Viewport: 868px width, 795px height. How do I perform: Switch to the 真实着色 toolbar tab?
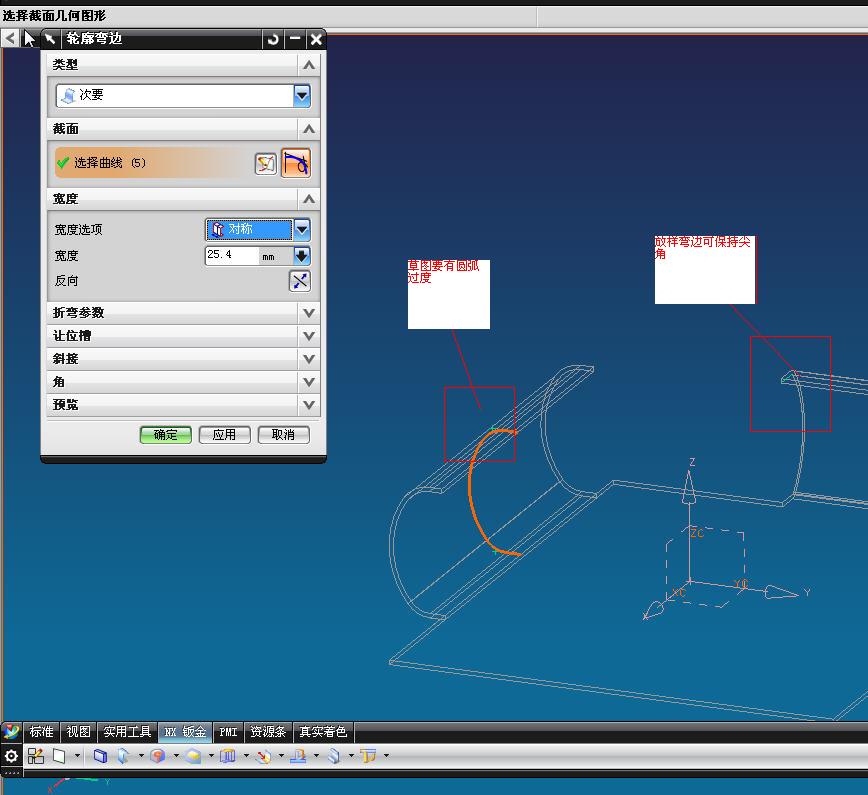pos(323,732)
